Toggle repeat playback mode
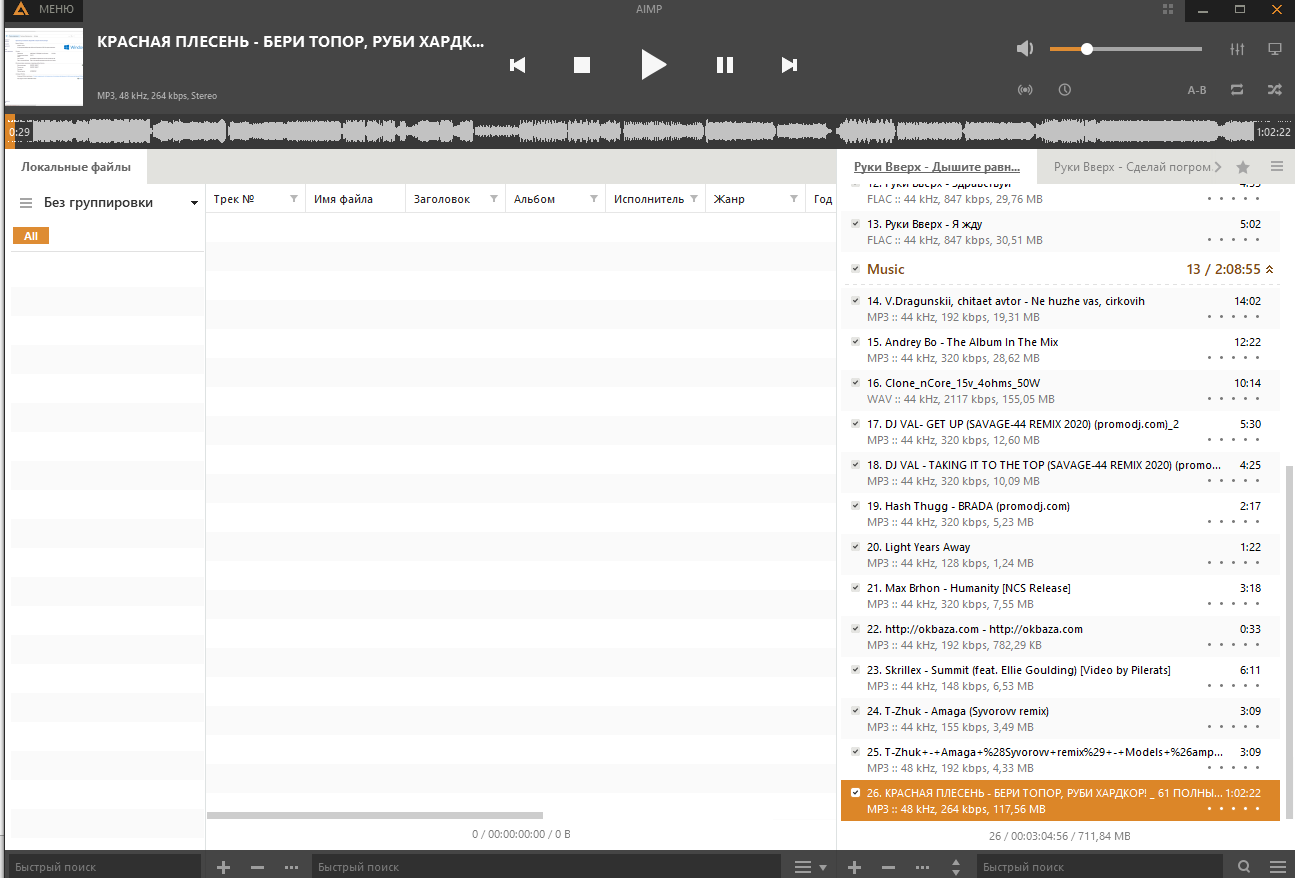The width and height of the screenshot is (1295, 878). (1237, 90)
